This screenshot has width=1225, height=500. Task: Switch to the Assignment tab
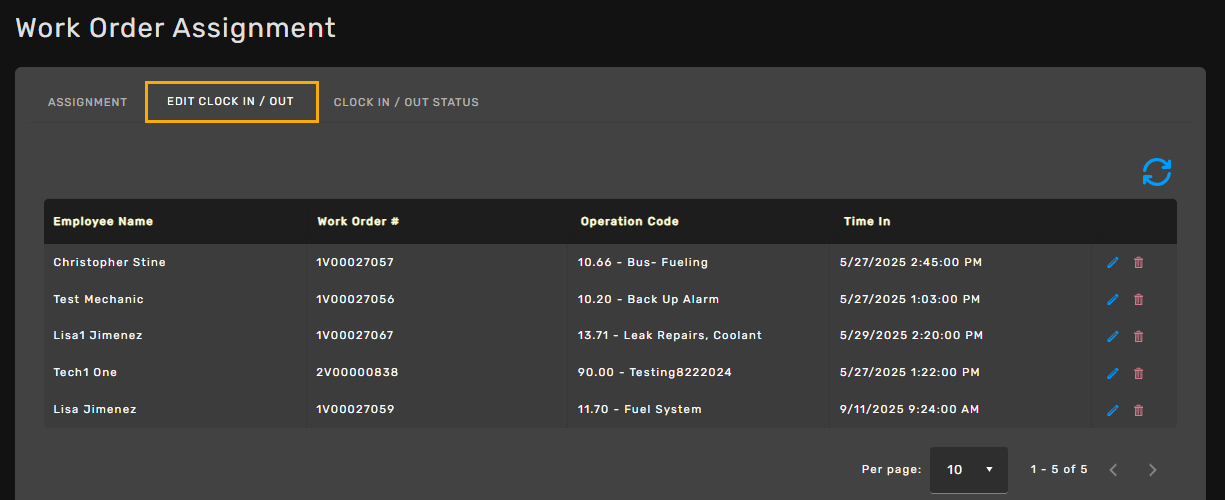(88, 102)
